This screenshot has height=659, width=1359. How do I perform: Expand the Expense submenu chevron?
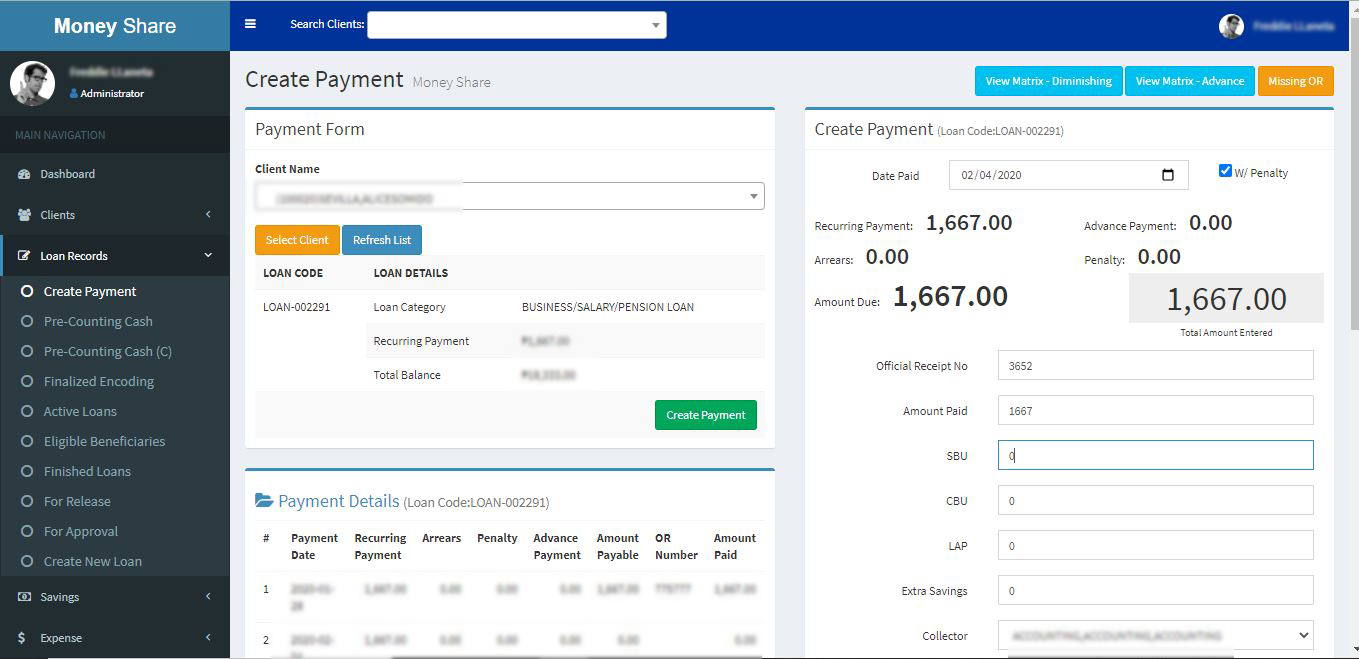[208, 638]
